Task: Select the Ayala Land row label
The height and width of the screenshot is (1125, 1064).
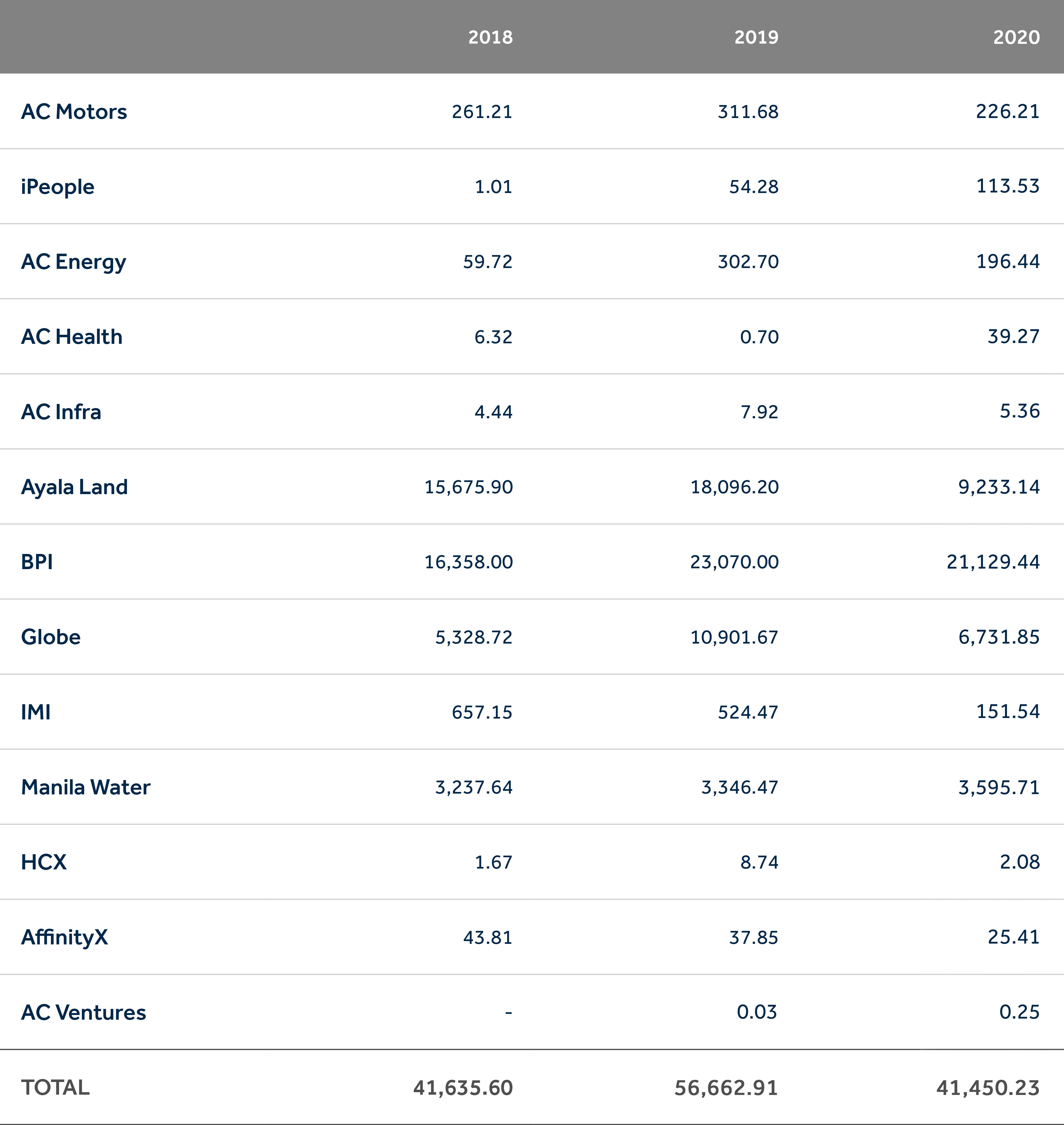Action: (74, 487)
